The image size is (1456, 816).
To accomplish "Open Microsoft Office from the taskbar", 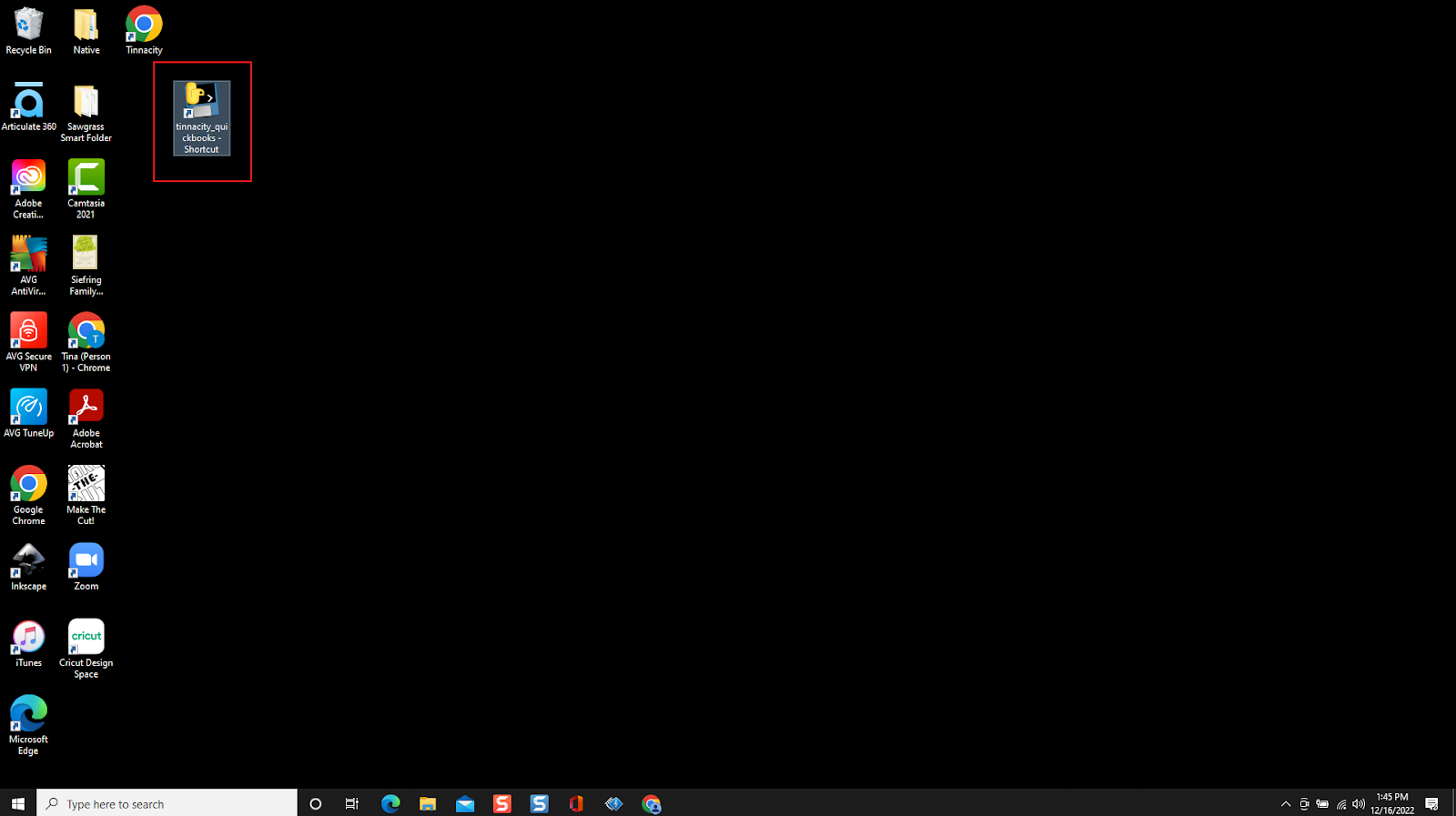I will [x=576, y=803].
